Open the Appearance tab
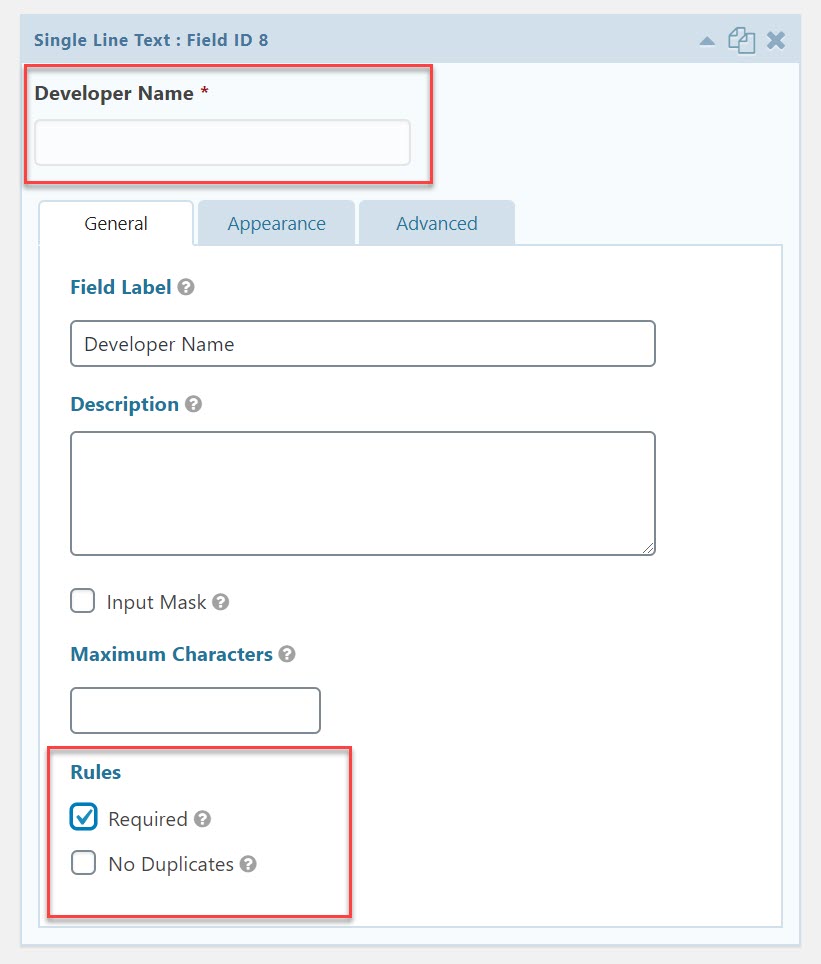The width and height of the screenshot is (821, 964). (x=276, y=223)
